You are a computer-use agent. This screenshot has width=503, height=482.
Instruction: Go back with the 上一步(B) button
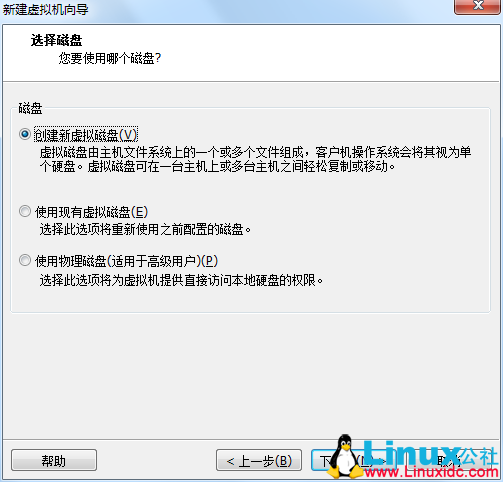click(x=259, y=460)
